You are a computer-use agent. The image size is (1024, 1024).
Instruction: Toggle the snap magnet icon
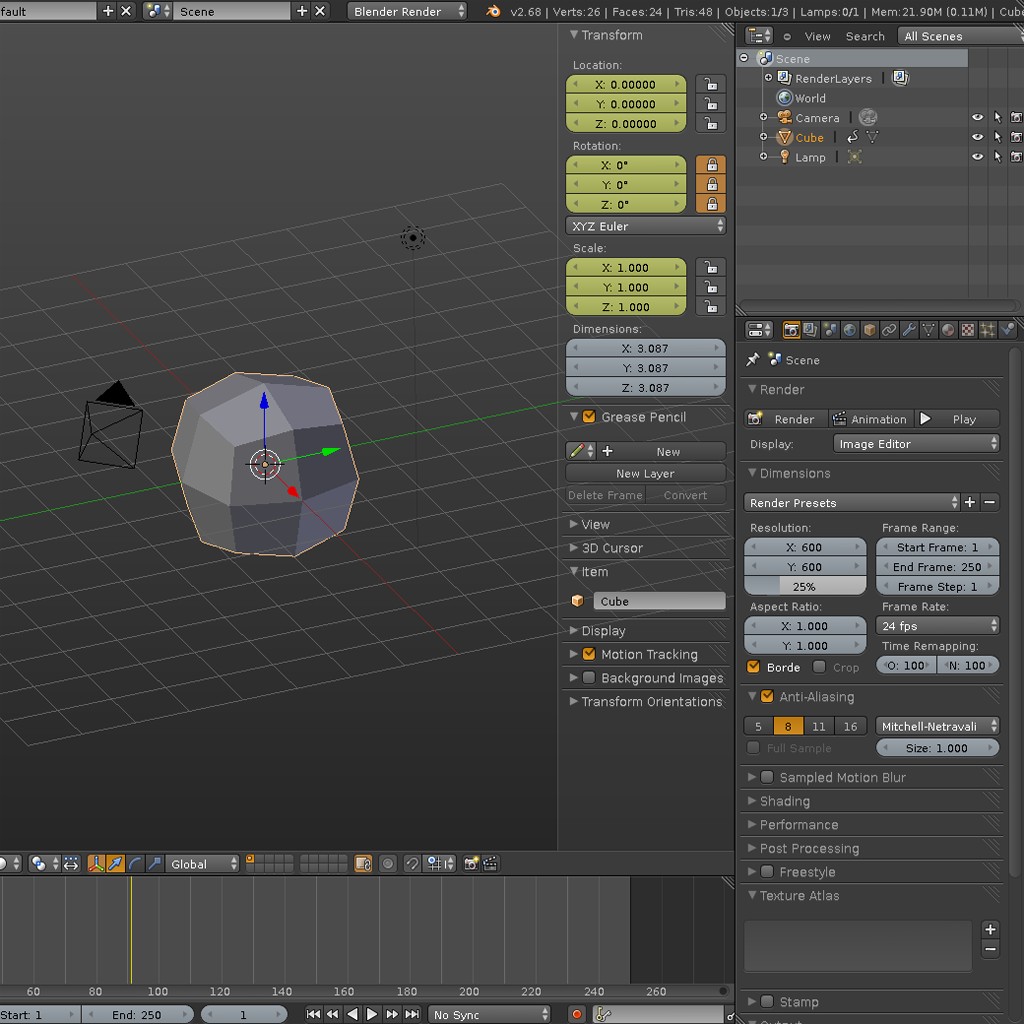tap(412, 864)
